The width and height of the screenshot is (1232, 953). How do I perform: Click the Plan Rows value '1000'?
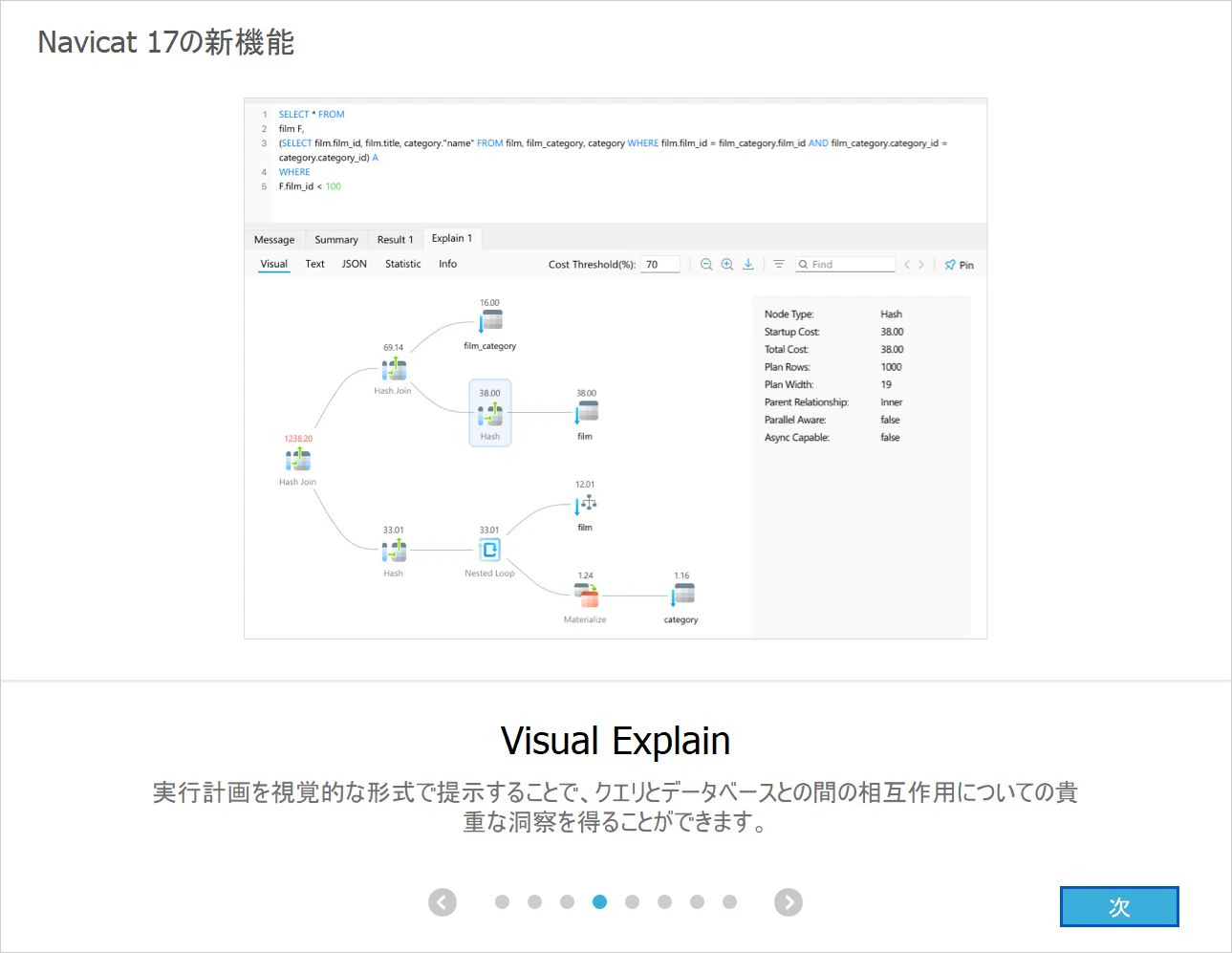[892, 367]
